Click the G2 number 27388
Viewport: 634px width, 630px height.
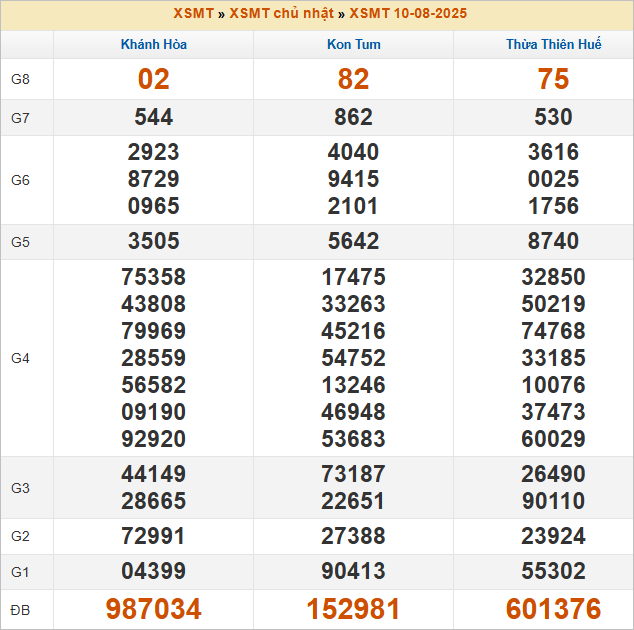point(353,537)
